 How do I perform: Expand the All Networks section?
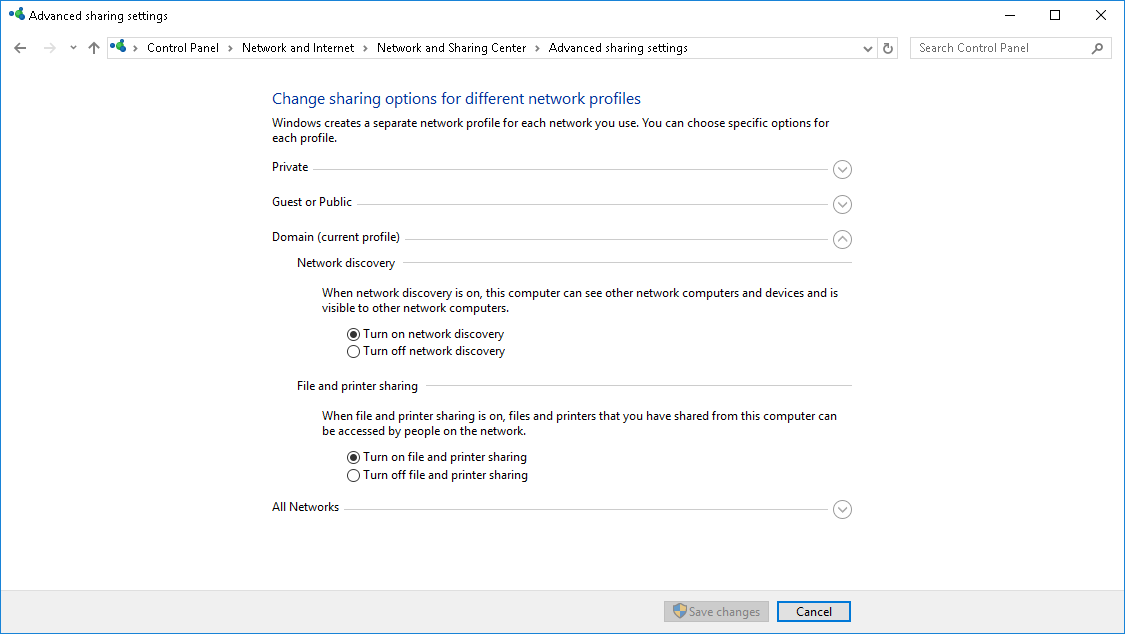click(842, 509)
